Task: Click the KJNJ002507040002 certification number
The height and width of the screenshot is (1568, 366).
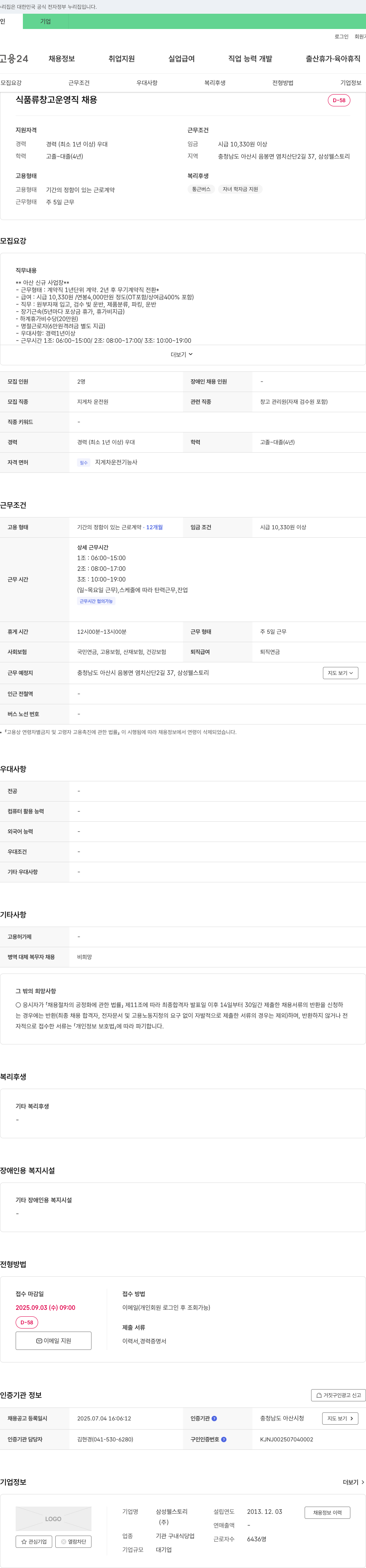Action: pyautogui.click(x=287, y=1439)
